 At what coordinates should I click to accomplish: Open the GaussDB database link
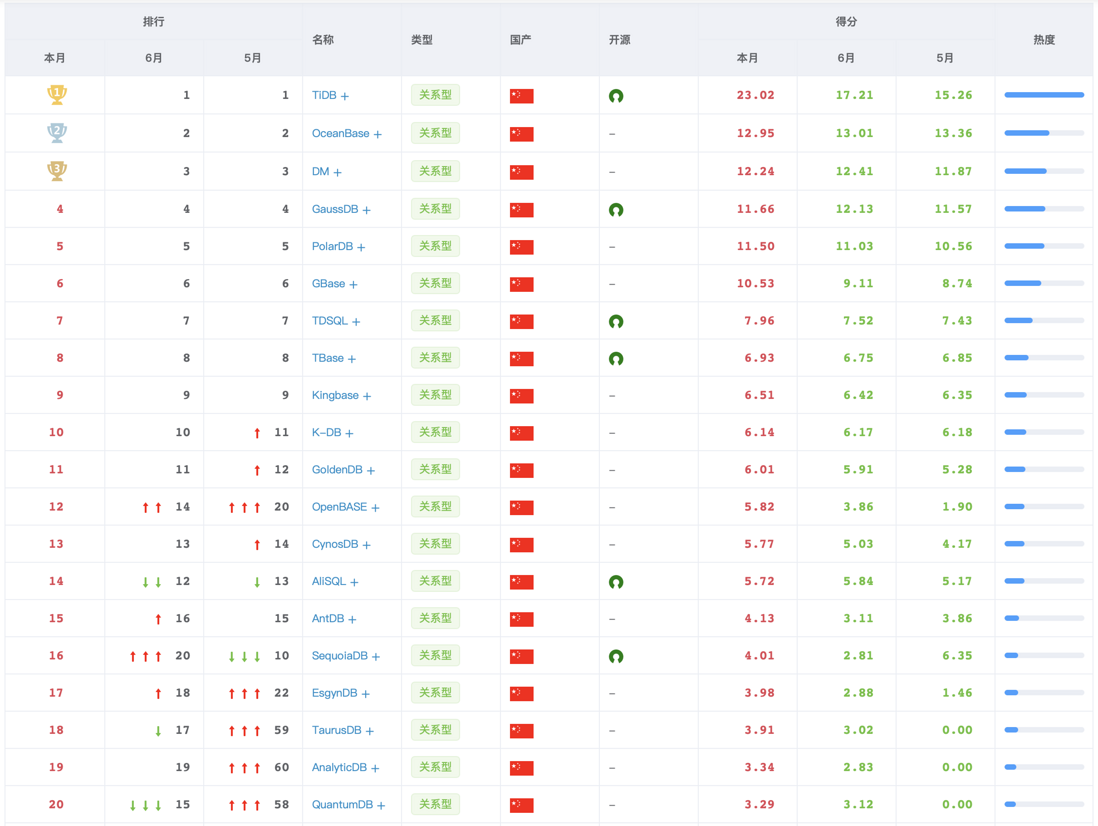pos(341,209)
